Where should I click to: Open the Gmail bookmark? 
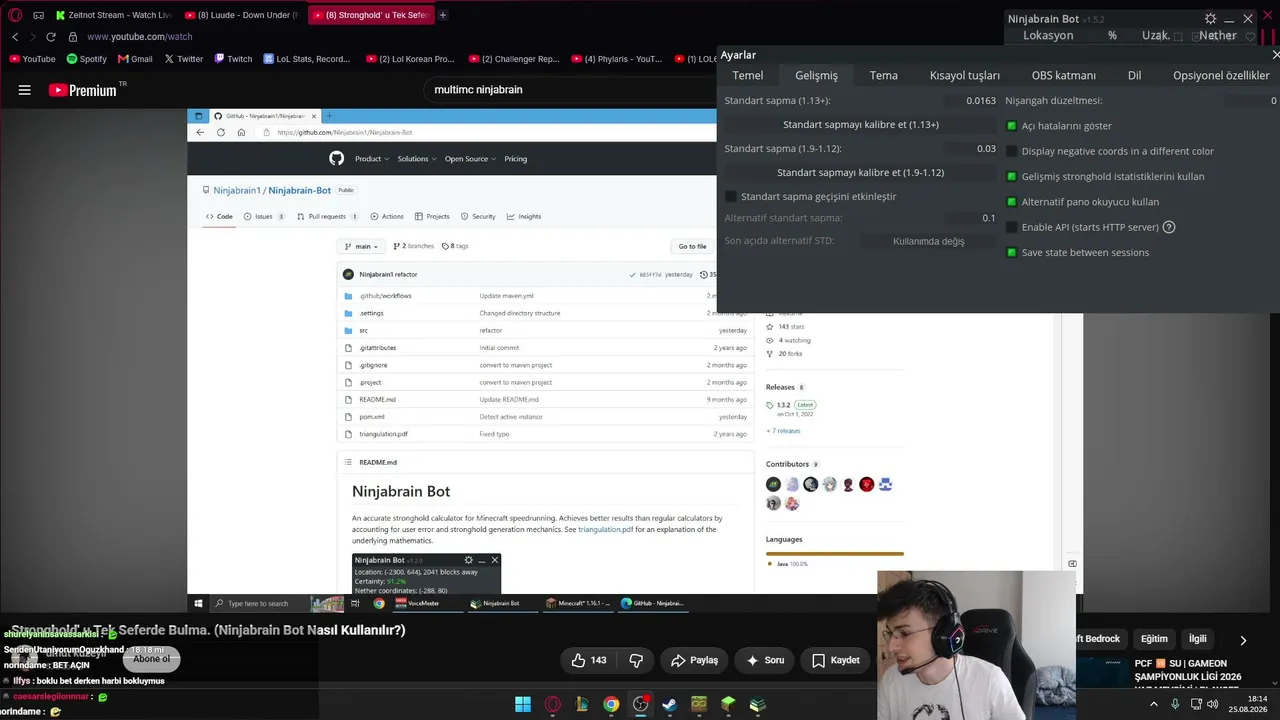click(x=135, y=59)
